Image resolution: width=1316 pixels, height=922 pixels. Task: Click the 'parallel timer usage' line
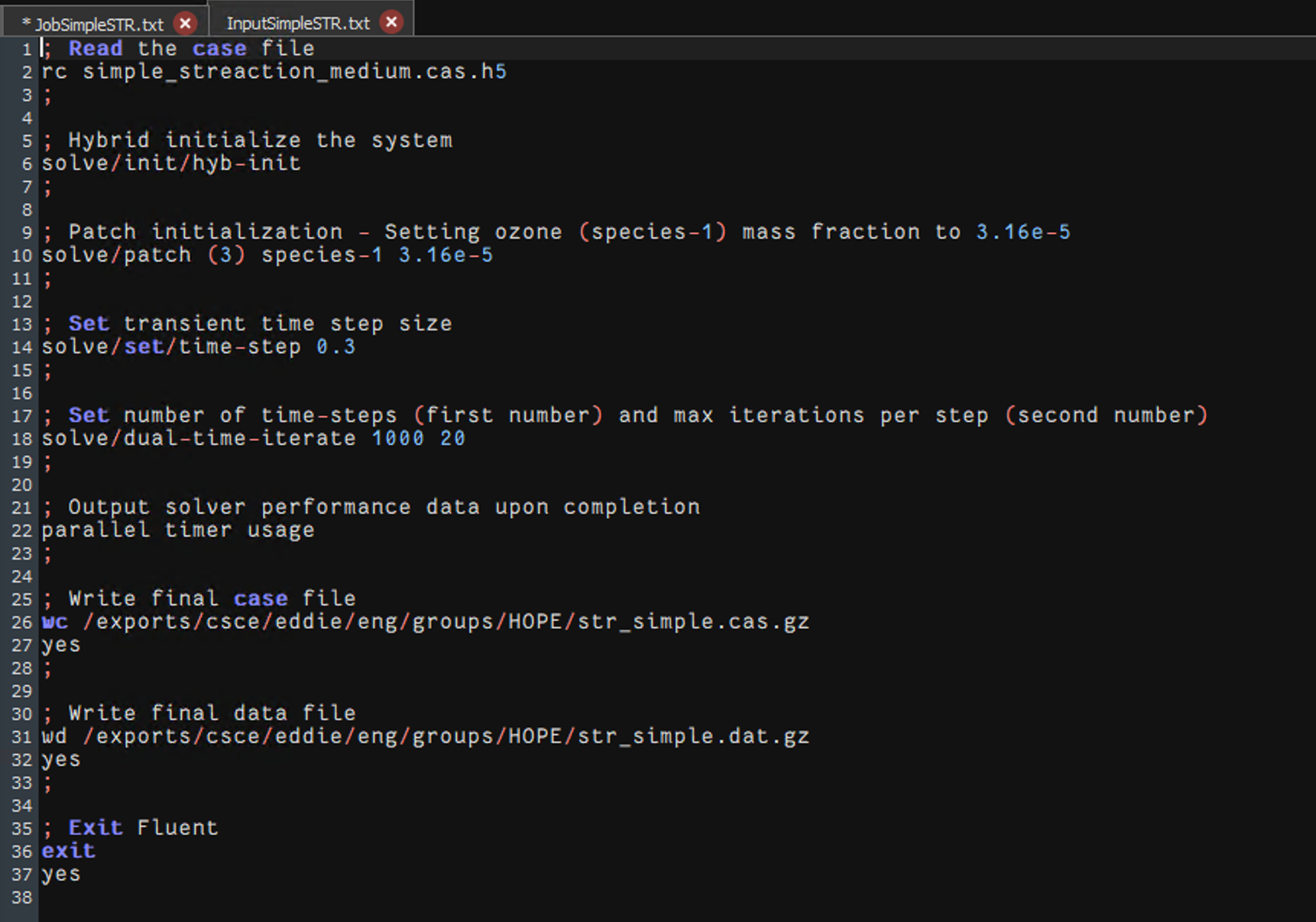(x=178, y=531)
